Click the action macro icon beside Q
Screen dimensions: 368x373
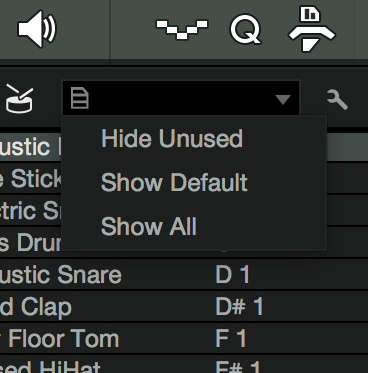(312, 29)
